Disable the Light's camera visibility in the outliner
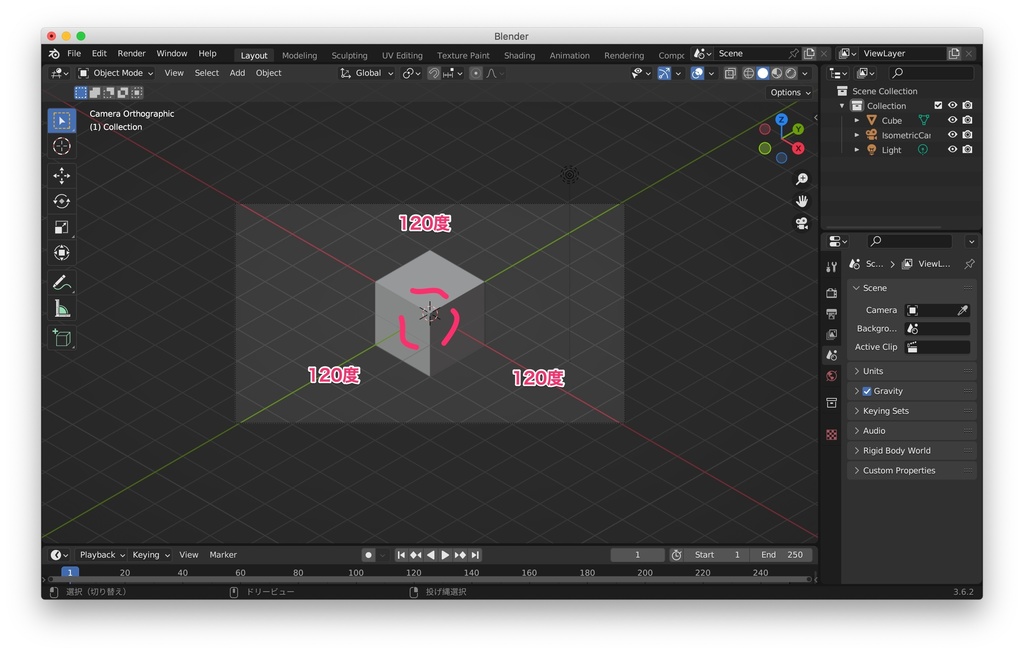This screenshot has height=654, width=1024. 966,149
